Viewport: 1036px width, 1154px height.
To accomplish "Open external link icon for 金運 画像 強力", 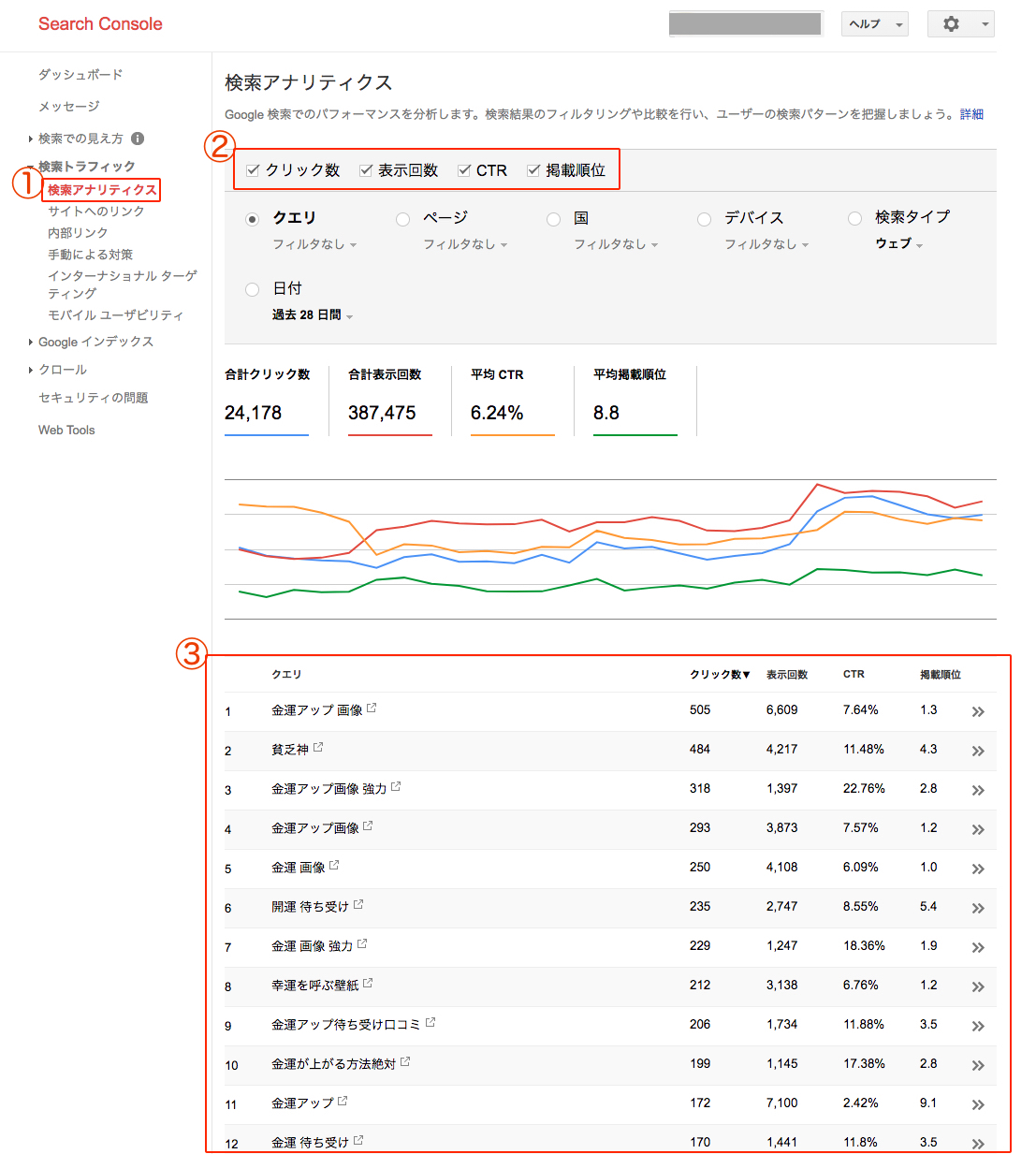I will pyautogui.click(x=362, y=944).
